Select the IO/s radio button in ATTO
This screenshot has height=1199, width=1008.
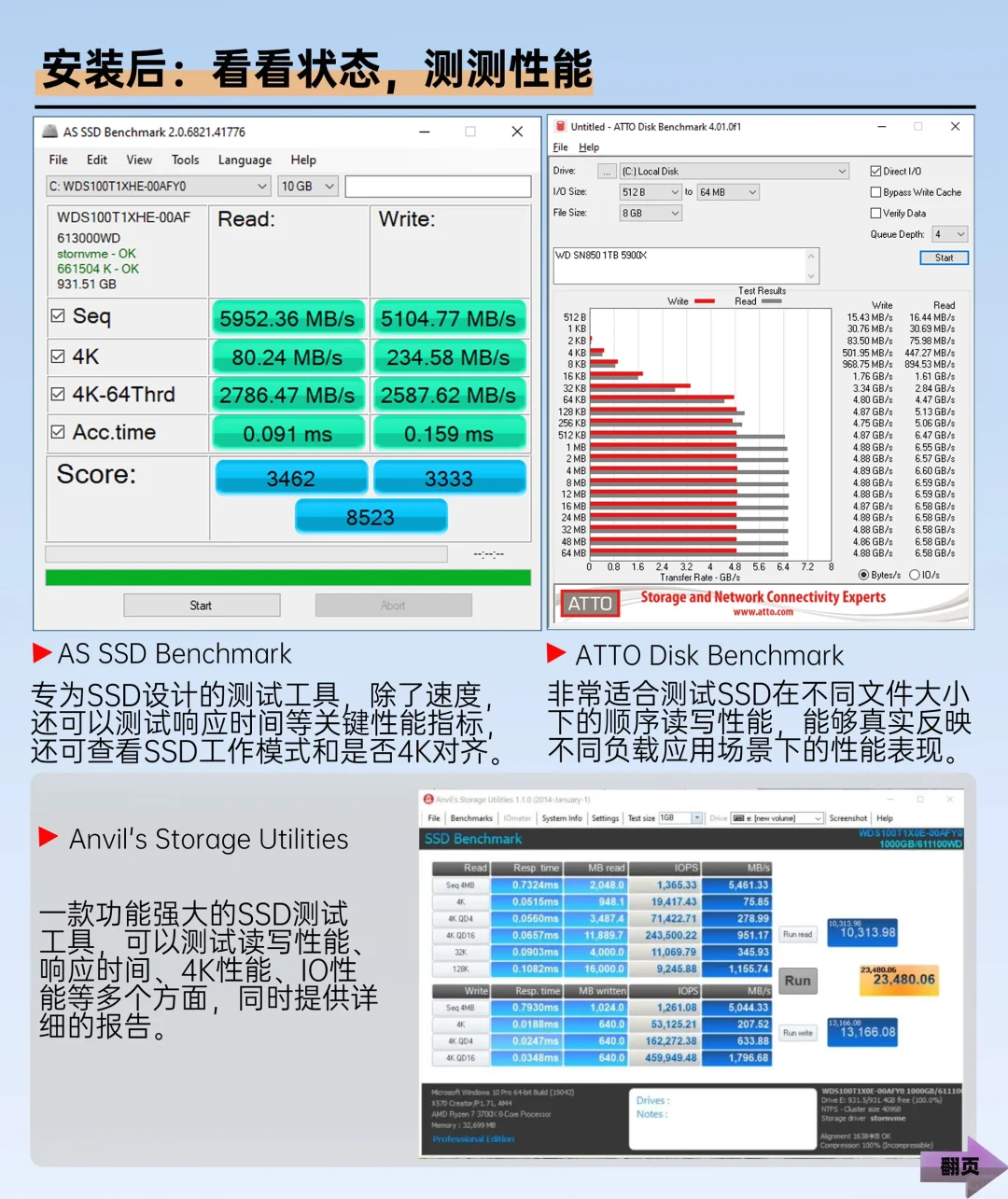[x=915, y=575]
